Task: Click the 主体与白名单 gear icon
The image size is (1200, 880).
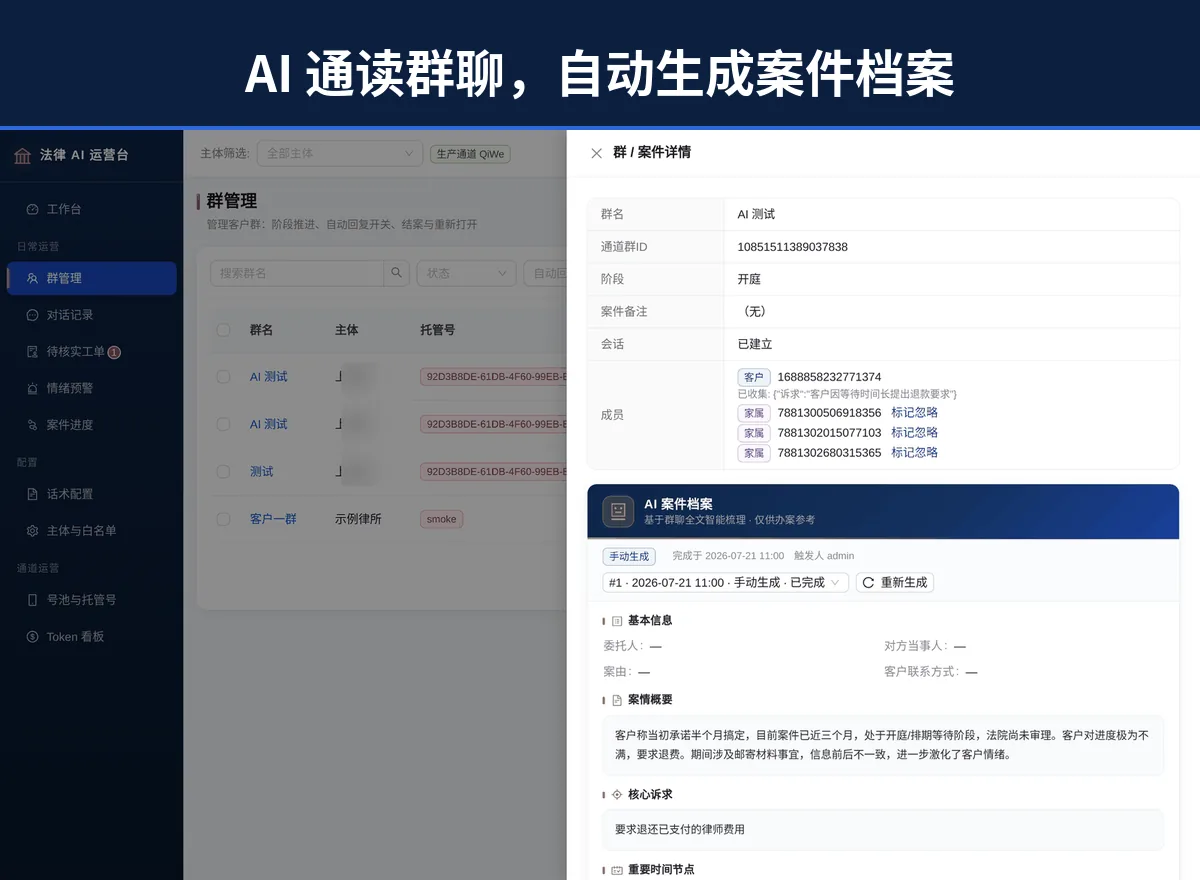Action: coord(32,531)
